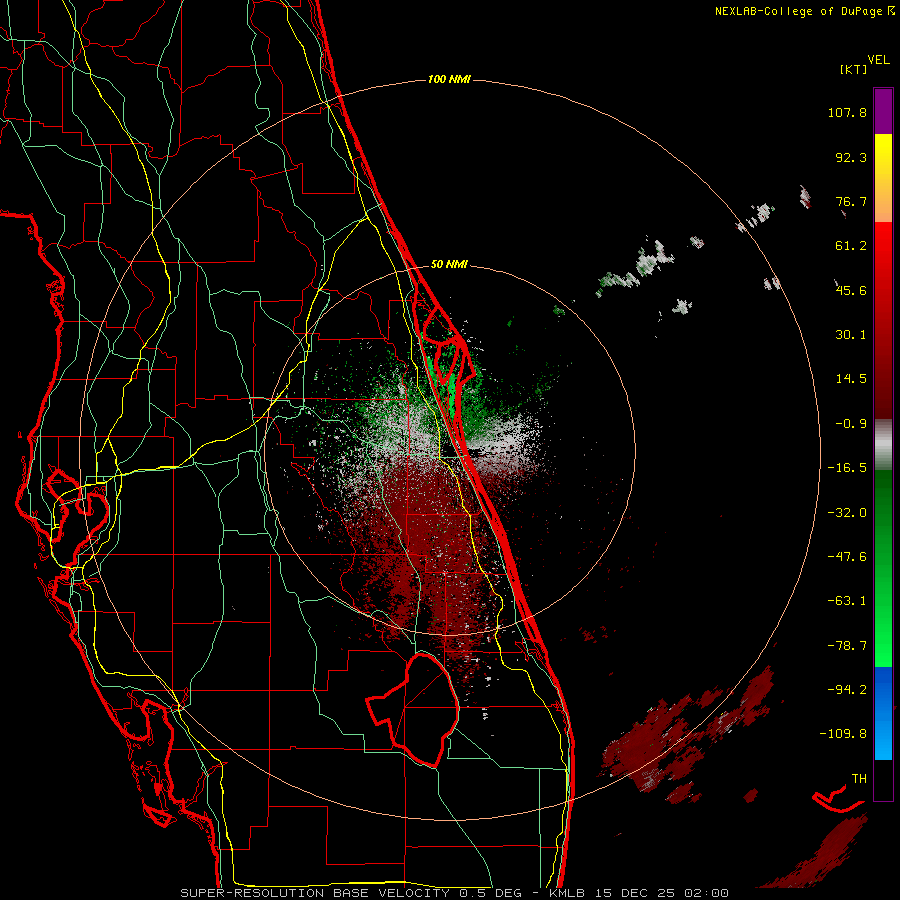Pick the blue segment of the color bar
Image resolution: width=900 pixels, height=900 pixels.
(883, 713)
